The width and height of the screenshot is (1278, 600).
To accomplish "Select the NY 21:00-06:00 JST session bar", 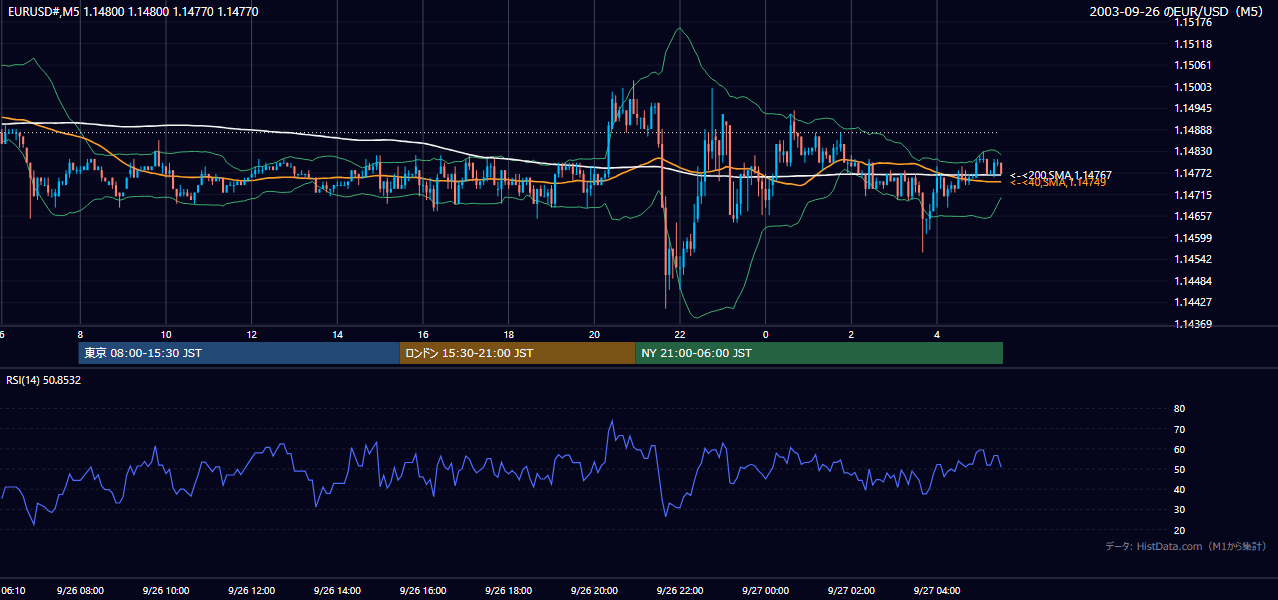I will [819, 353].
